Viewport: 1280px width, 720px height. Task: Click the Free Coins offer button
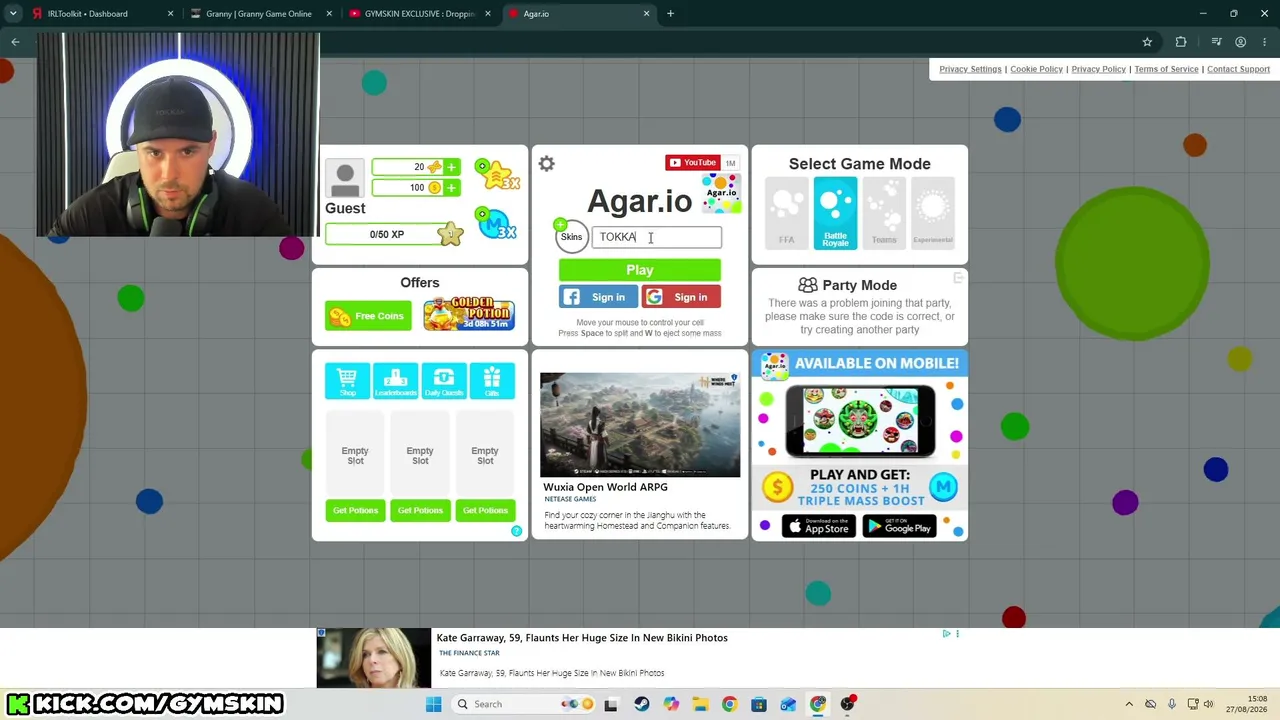[368, 316]
